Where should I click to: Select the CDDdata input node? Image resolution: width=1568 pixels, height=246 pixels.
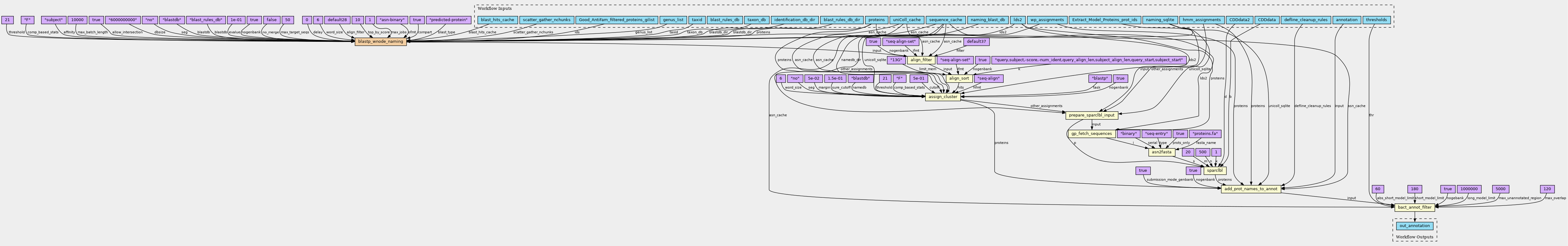(1267, 20)
